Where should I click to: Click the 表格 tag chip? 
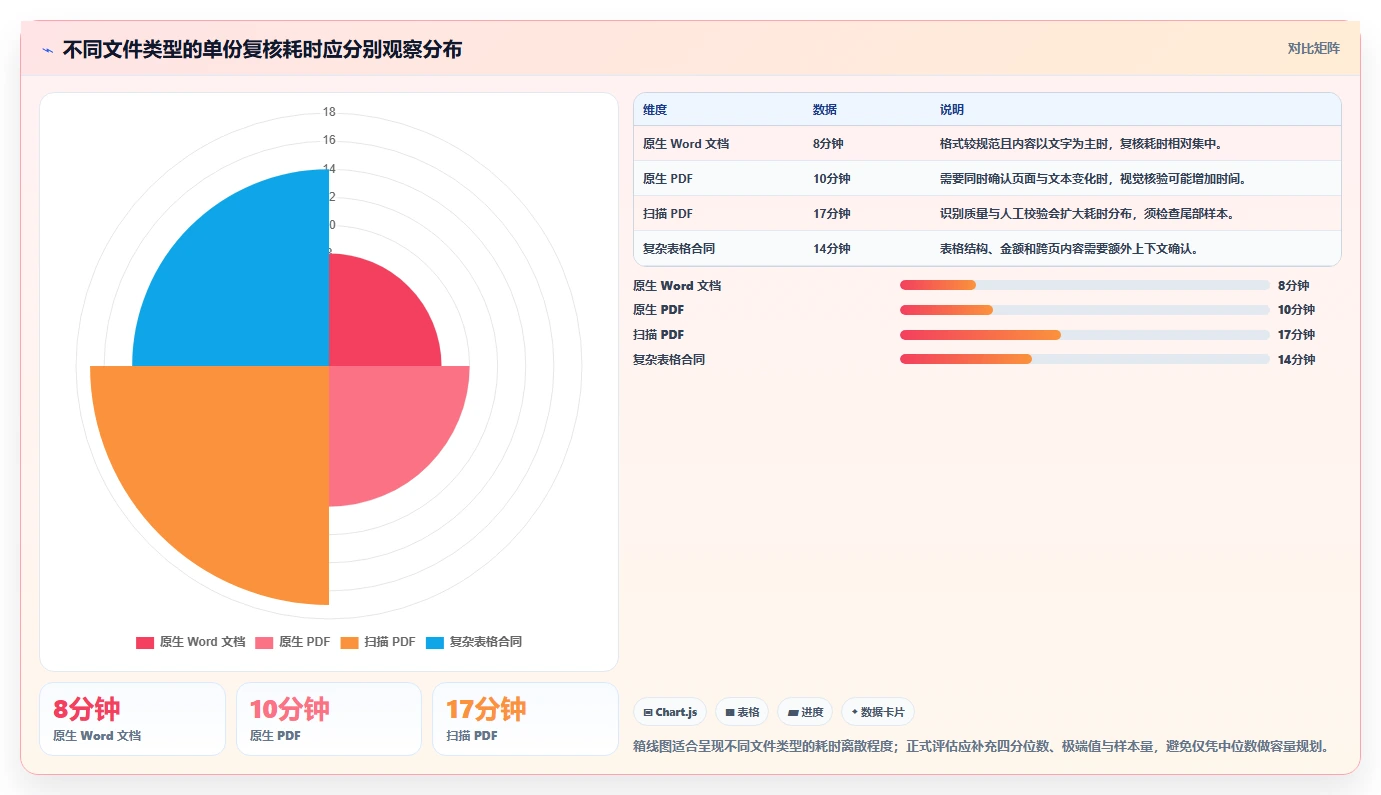click(x=742, y=712)
